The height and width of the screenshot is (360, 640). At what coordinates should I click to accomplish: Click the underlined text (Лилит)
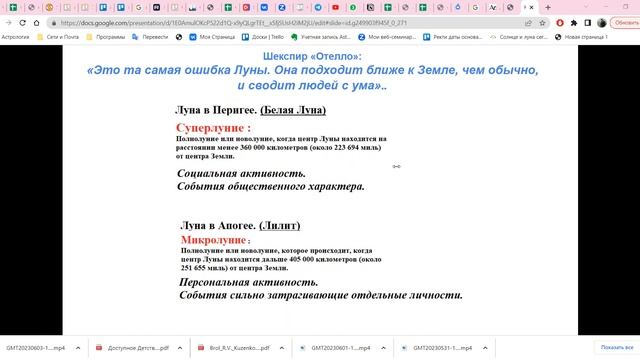(x=280, y=225)
